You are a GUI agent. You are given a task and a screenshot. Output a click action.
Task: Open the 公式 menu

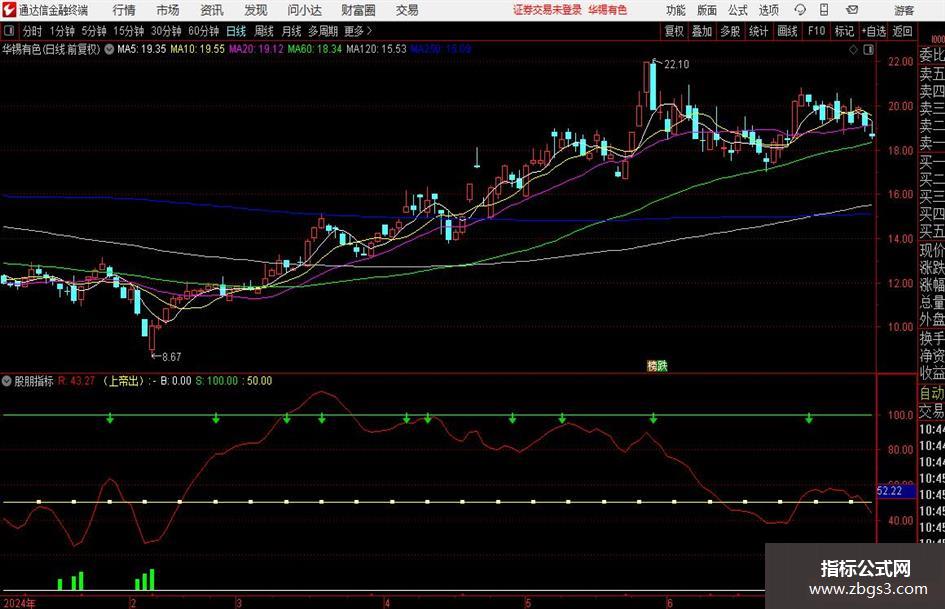click(738, 10)
